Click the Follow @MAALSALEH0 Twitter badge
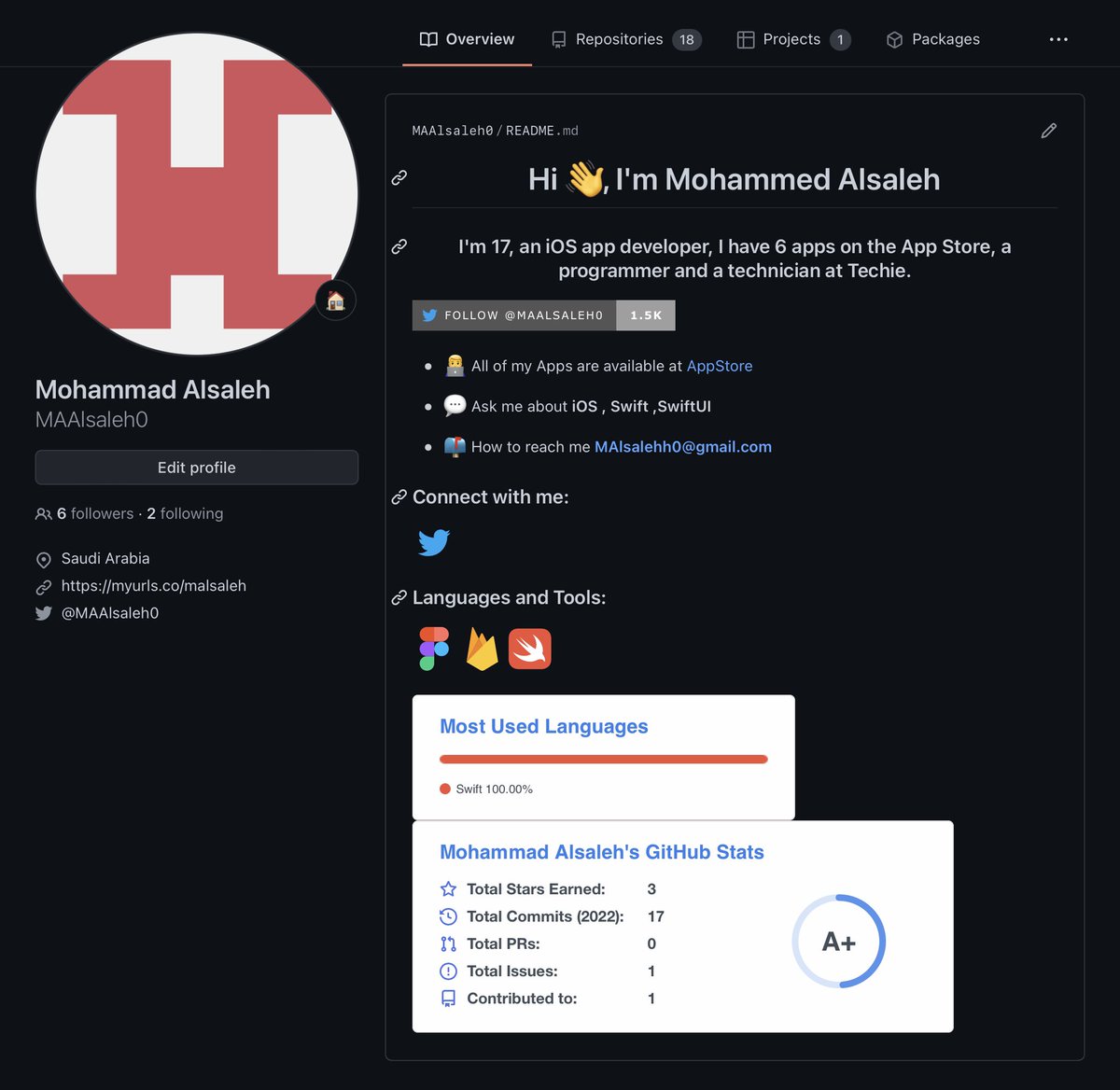This screenshot has height=1090, width=1120. pyautogui.click(x=543, y=315)
